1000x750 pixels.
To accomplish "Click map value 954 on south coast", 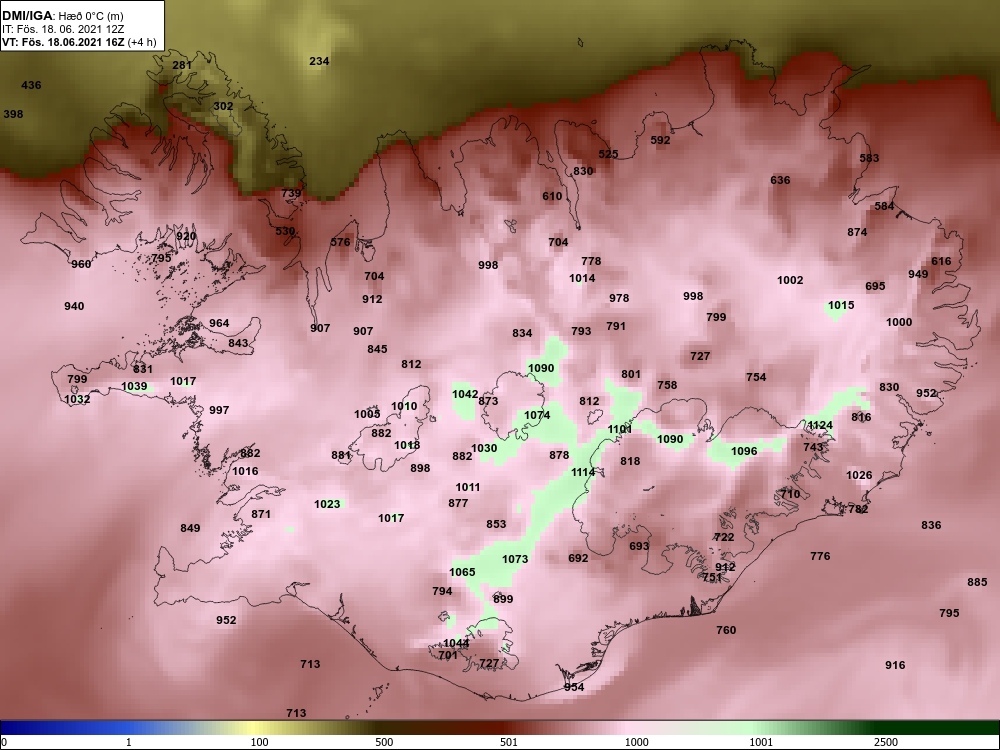I will [x=574, y=687].
